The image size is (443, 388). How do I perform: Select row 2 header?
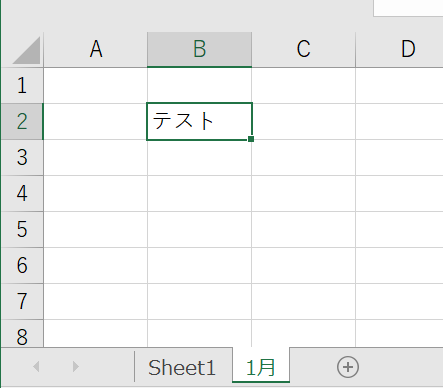click(x=22, y=121)
